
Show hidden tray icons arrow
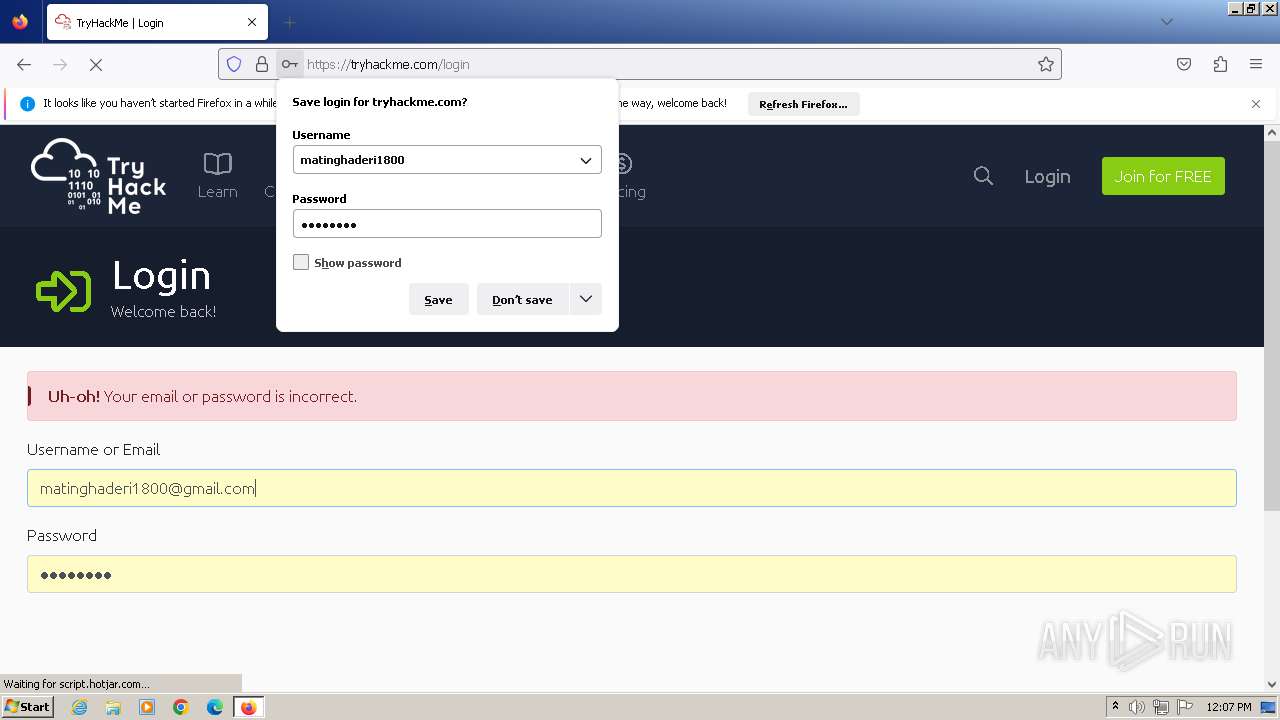pos(1115,707)
